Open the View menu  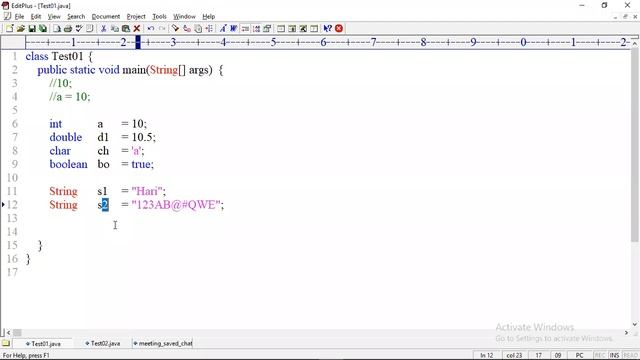(x=54, y=17)
